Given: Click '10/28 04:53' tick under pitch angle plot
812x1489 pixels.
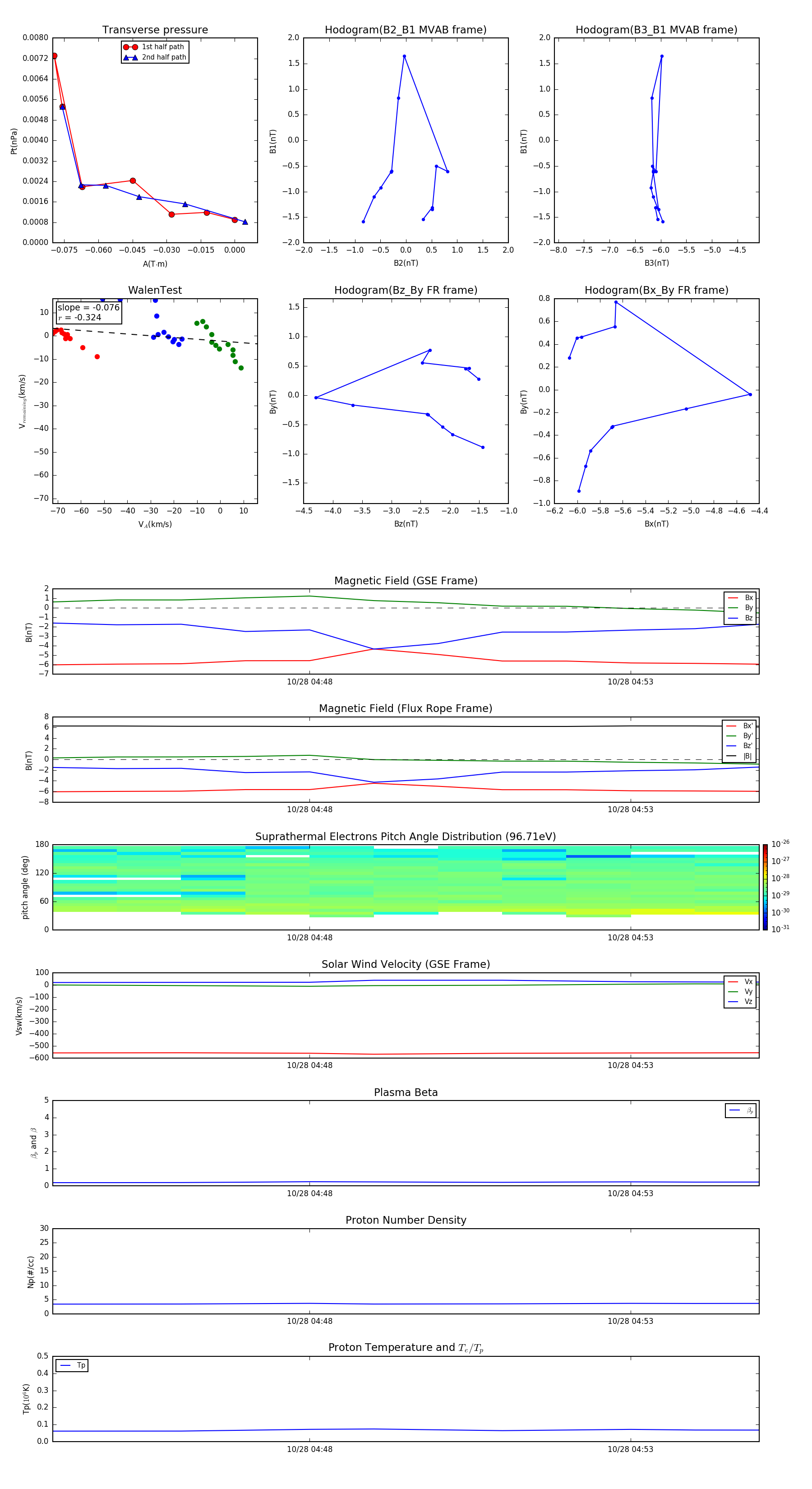Looking at the screenshot, I should coord(631,938).
